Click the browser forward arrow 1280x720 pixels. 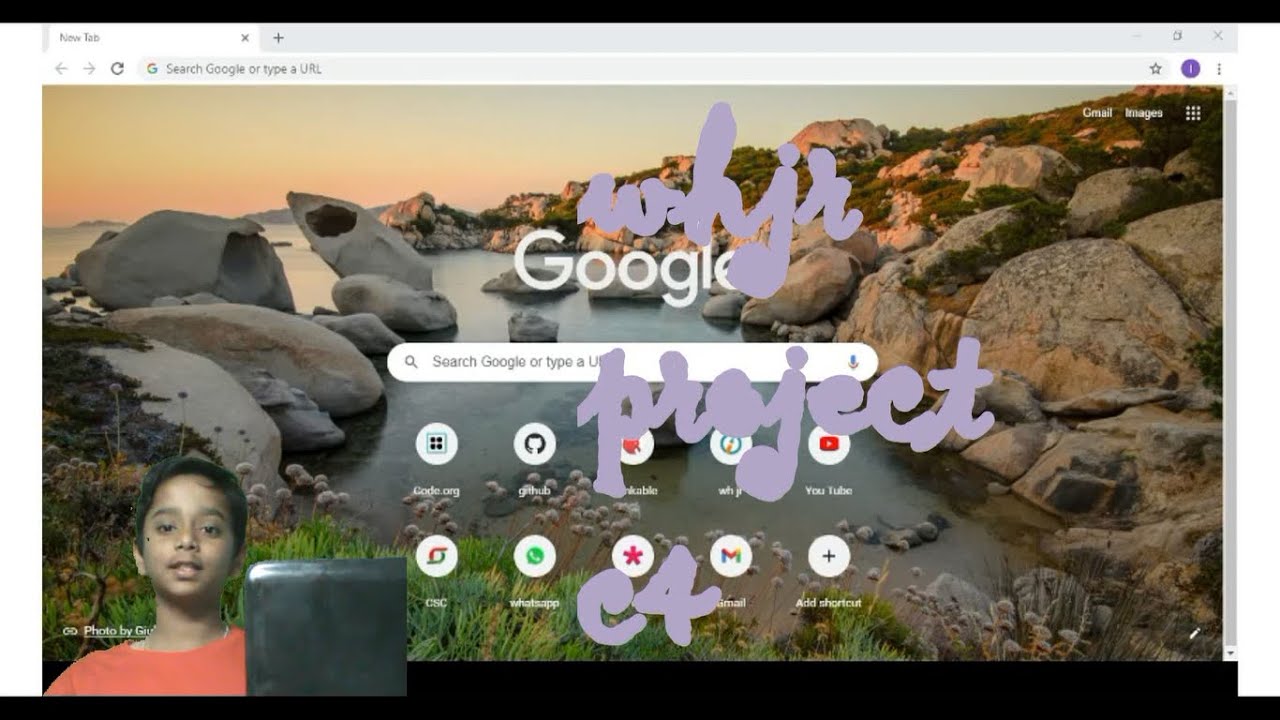pos(89,69)
